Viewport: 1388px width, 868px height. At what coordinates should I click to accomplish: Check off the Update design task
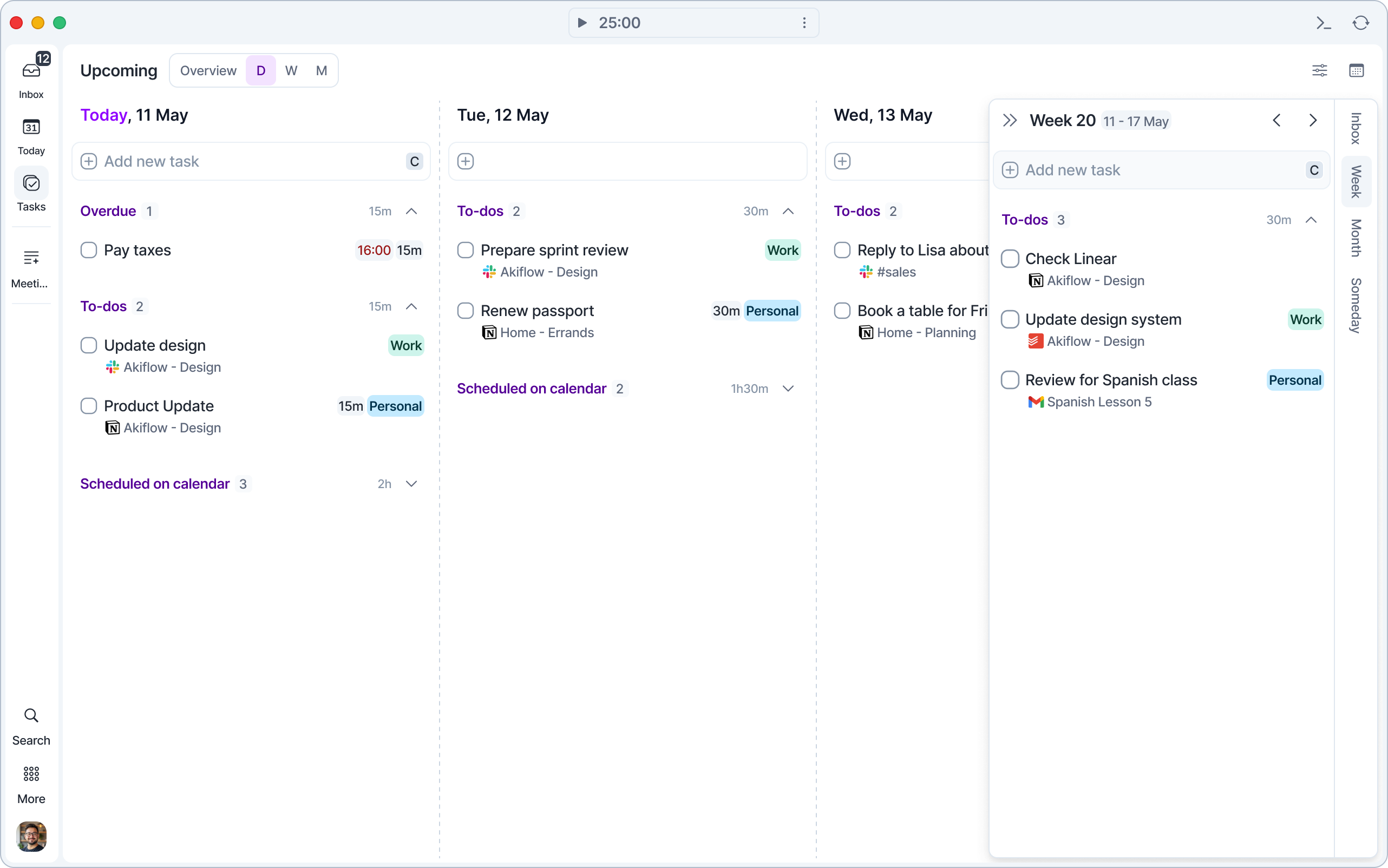point(88,346)
